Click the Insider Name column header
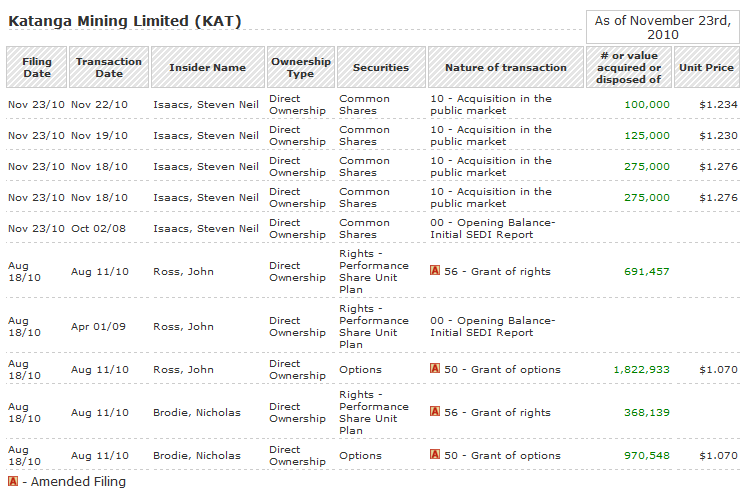The image size is (756, 494). pyautogui.click(x=208, y=67)
